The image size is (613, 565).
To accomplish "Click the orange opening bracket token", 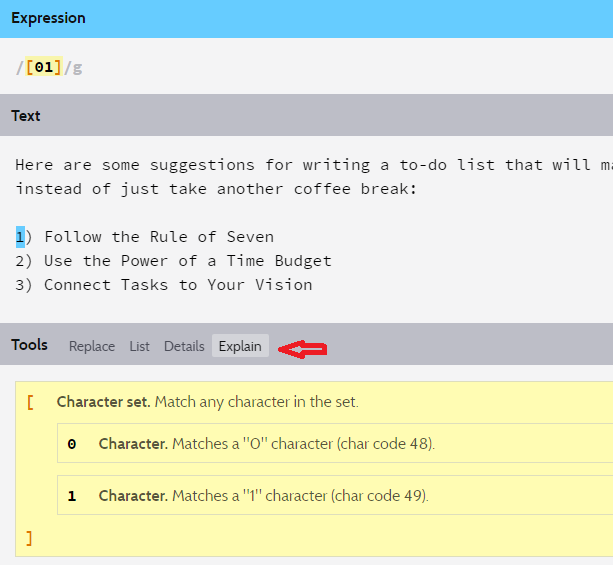I will coord(30,402).
